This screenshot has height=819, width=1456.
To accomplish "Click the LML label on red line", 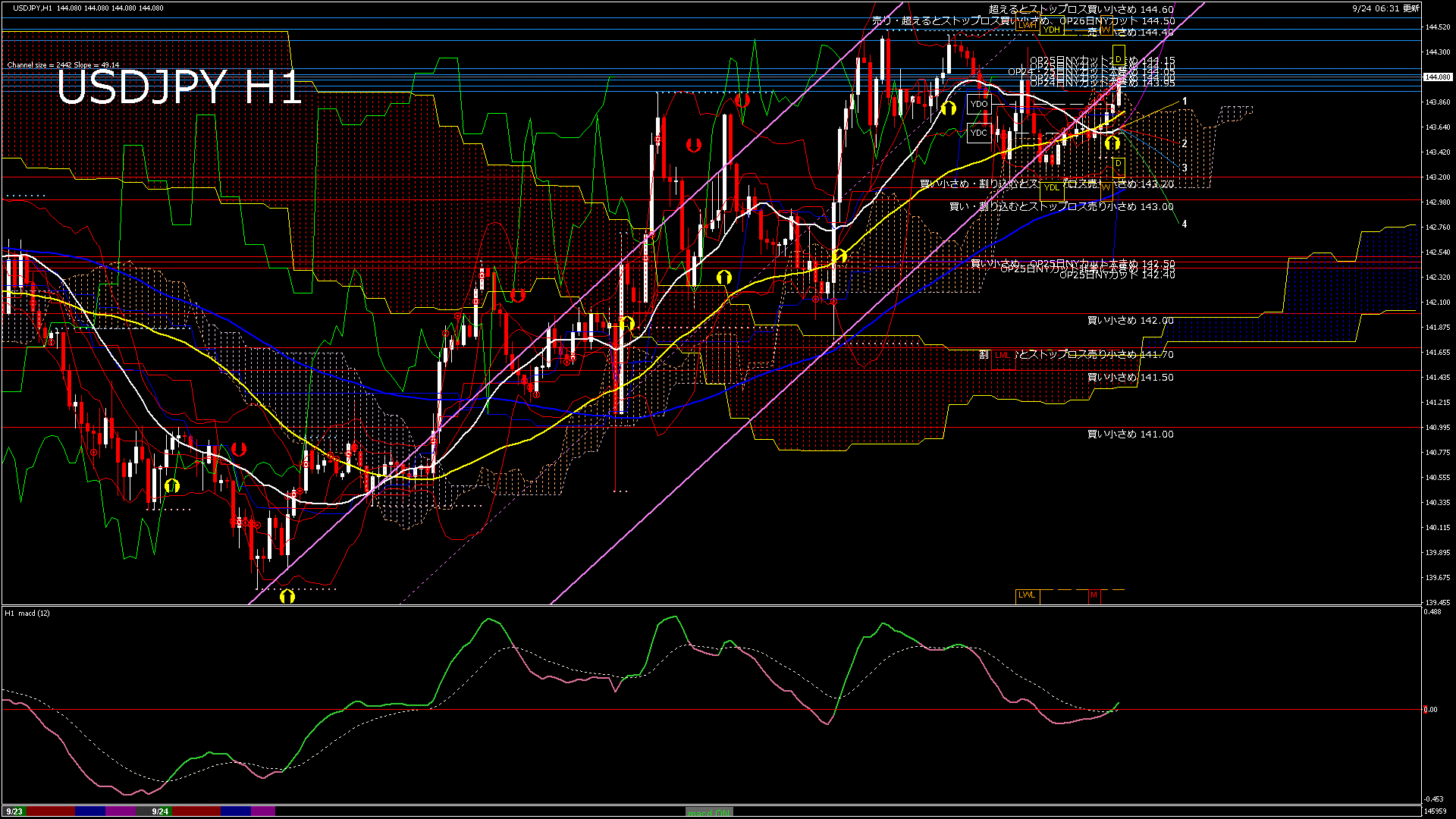I will [1003, 355].
